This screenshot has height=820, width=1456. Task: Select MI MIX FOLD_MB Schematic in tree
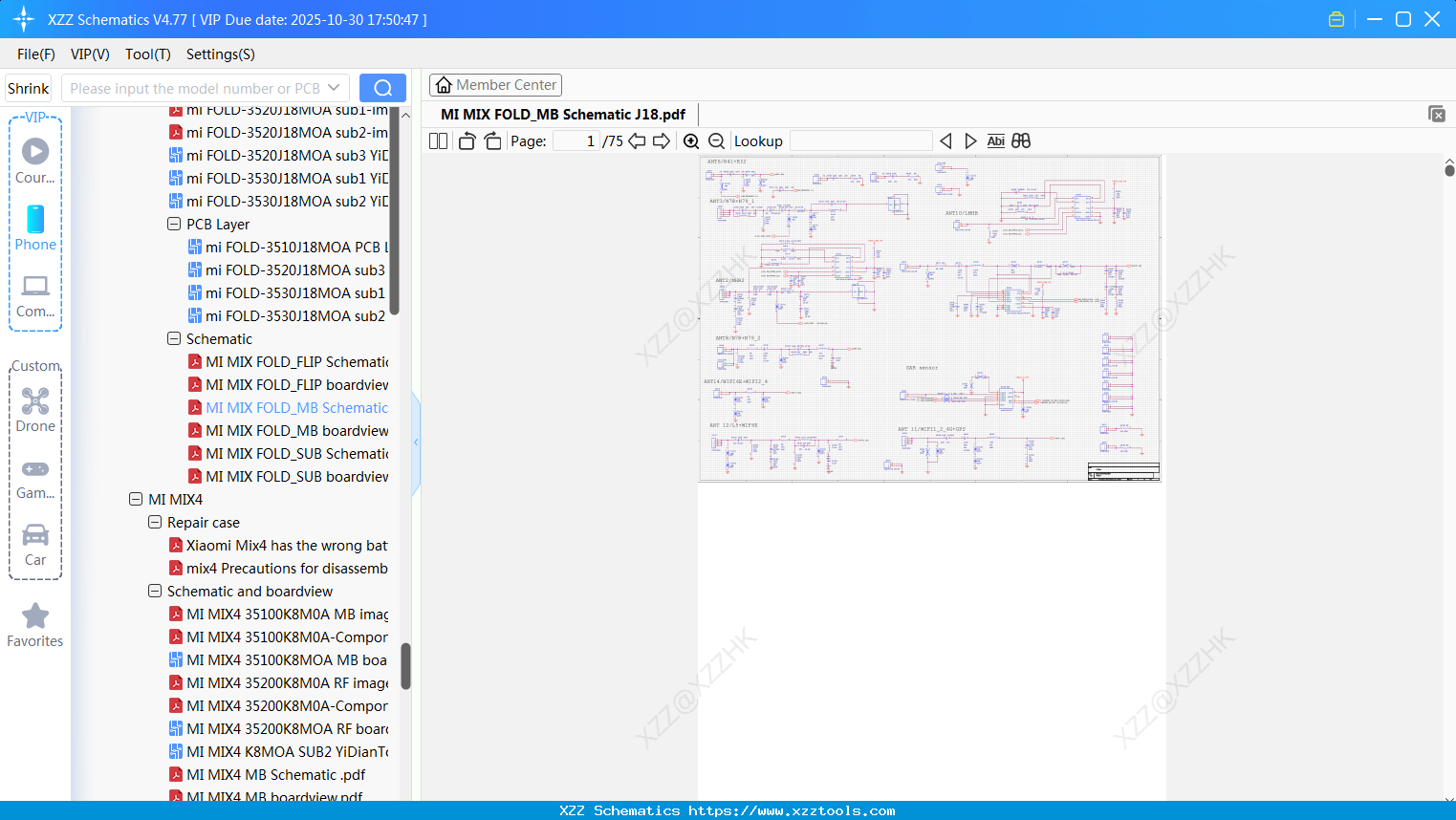(x=289, y=407)
